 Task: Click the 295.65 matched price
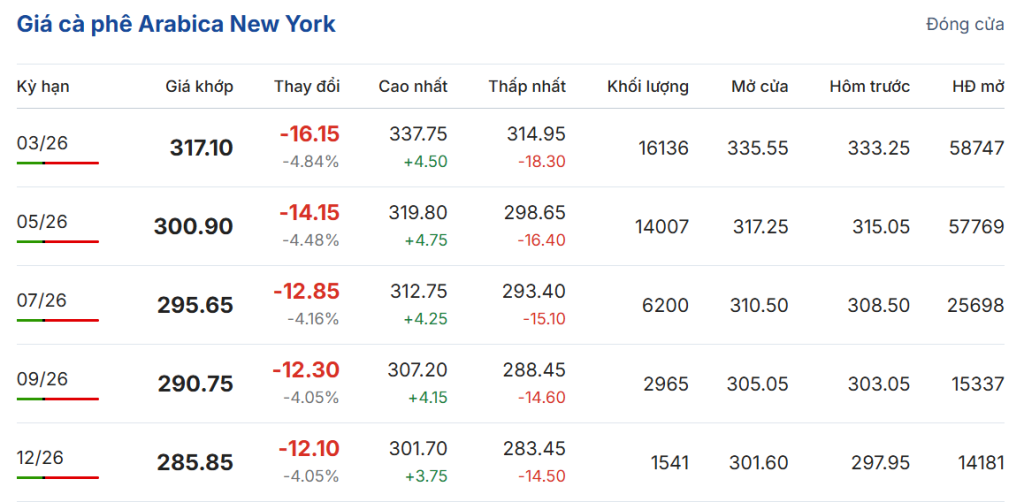(x=195, y=306)
